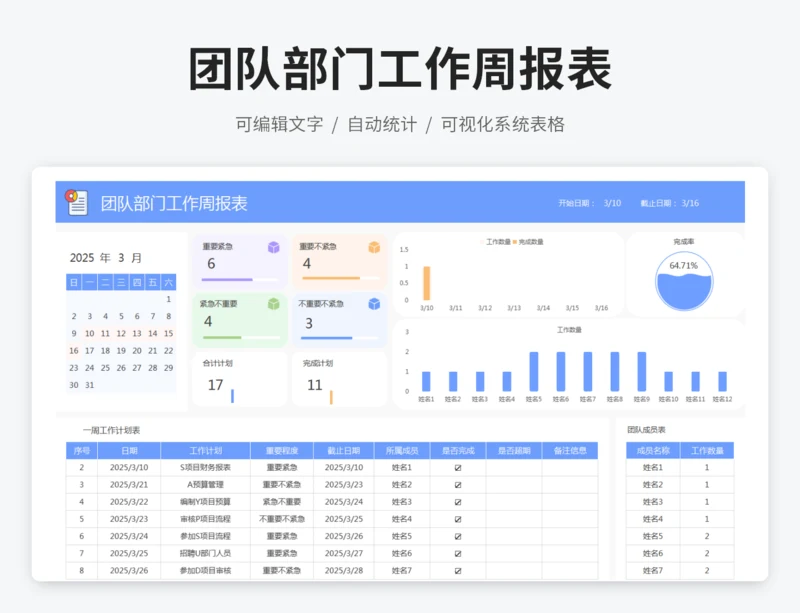Click the 编制Y项目预算 work plan cell

click(206, 502)
